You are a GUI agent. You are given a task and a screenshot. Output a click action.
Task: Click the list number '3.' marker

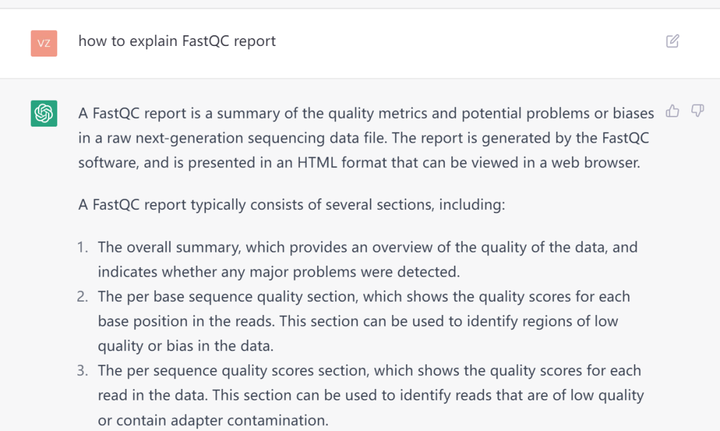[x=82, y=370]
